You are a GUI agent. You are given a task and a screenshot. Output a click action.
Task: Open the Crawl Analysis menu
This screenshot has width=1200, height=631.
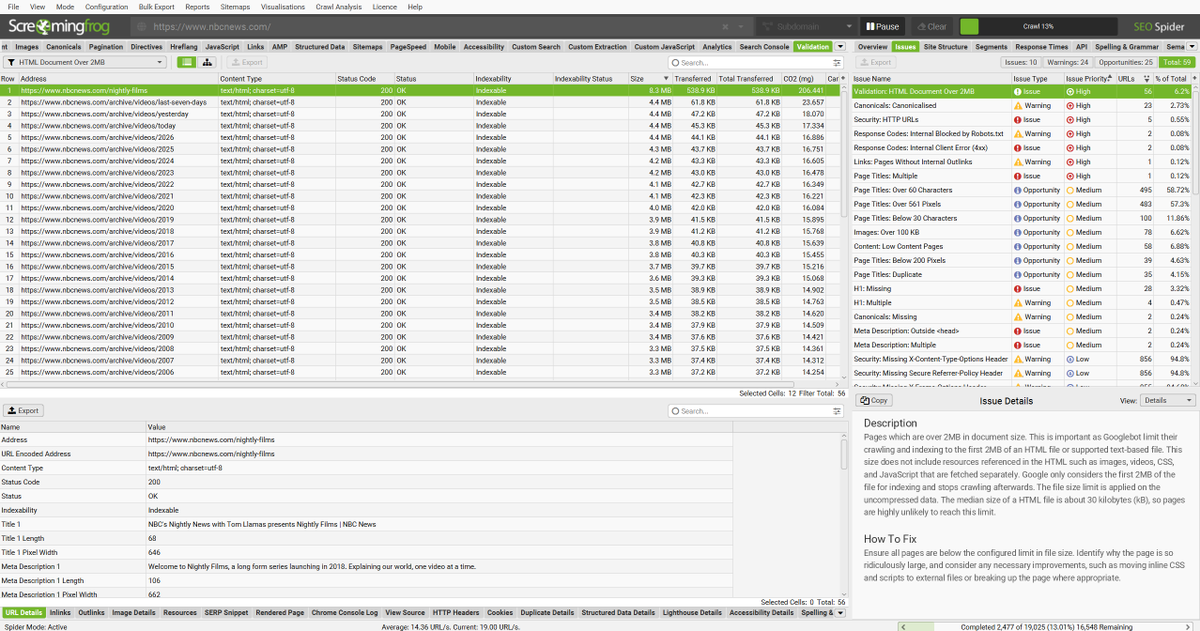coord(339,7)
